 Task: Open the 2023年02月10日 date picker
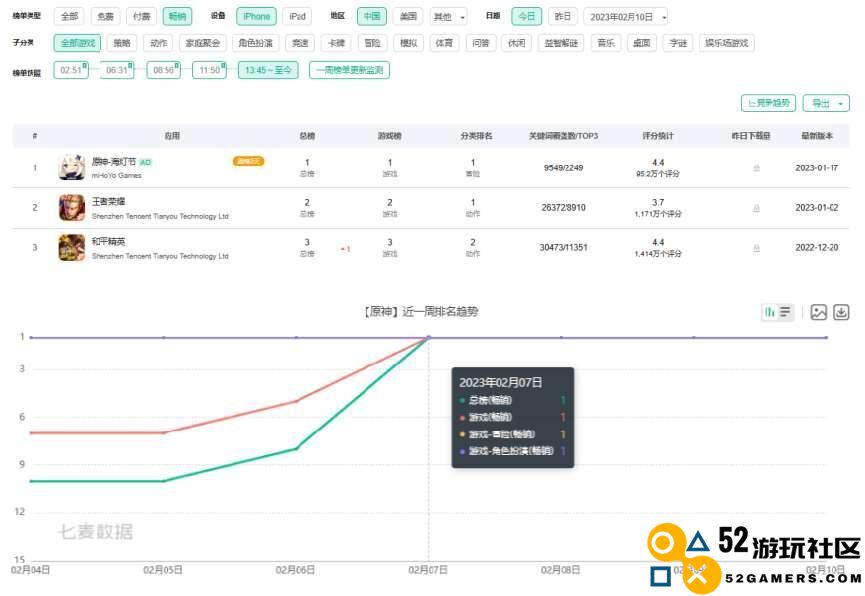click(x=626, y=17)
